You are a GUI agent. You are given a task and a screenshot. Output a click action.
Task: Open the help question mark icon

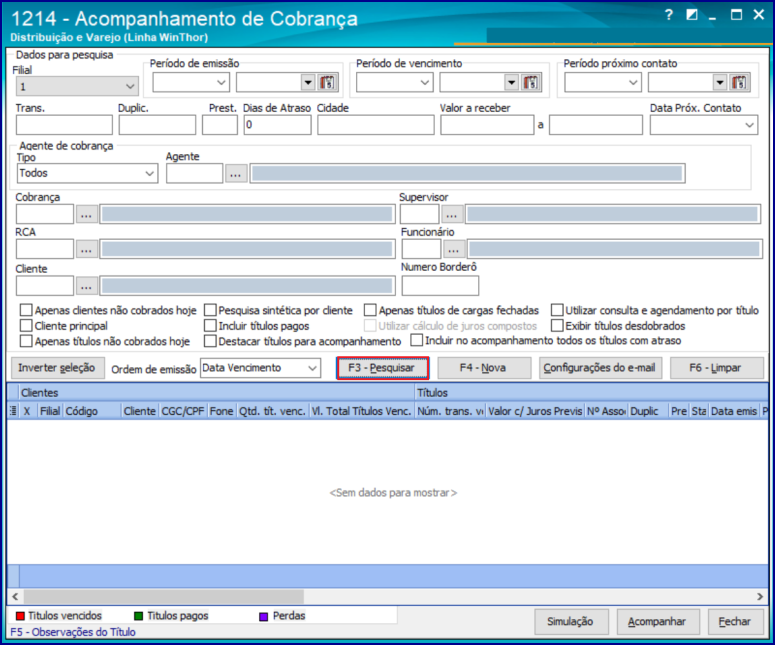point(669,15)
